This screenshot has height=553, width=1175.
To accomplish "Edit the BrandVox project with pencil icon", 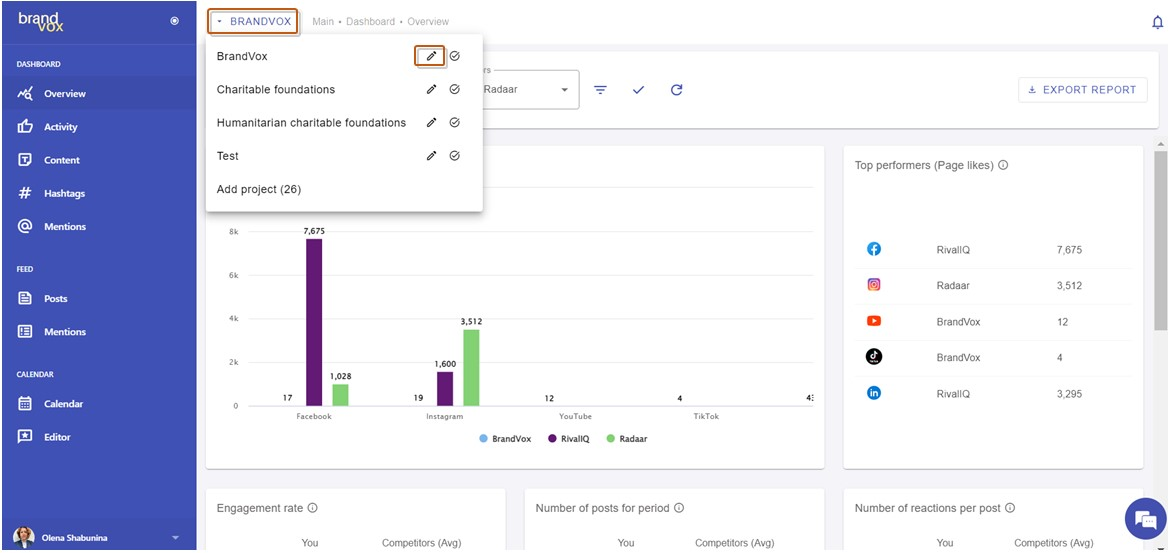I will [431, 56].
